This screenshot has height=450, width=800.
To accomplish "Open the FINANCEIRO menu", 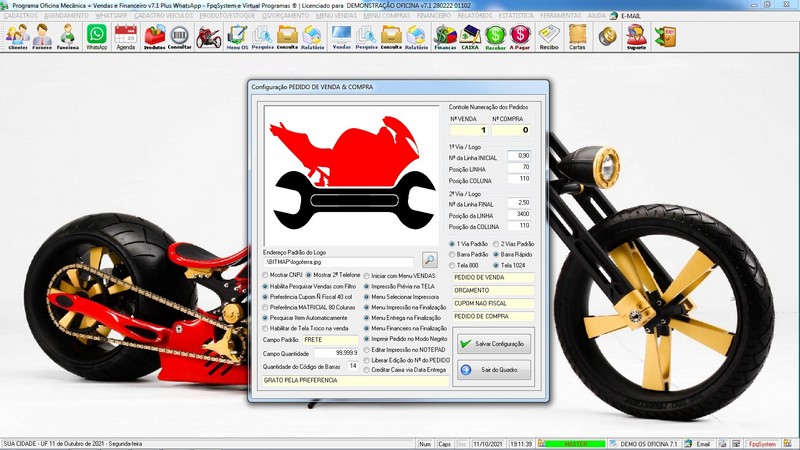I will coord(434,17).
